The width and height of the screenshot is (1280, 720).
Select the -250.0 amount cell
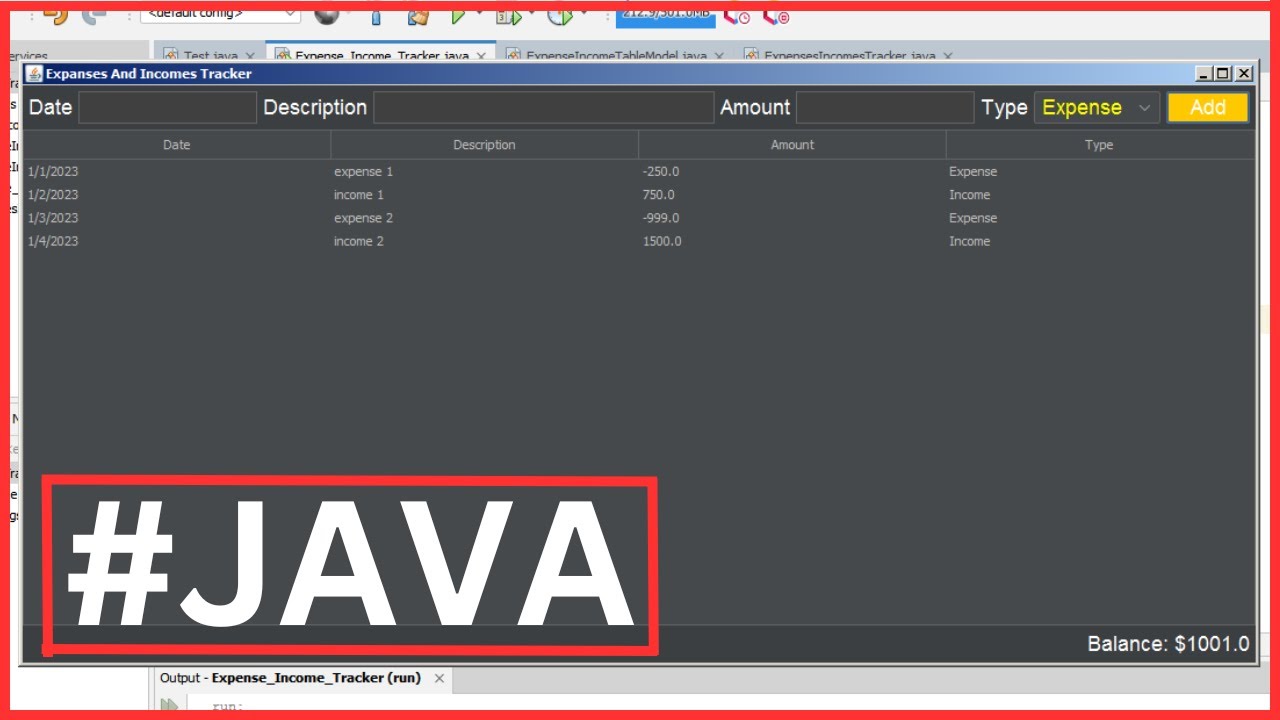coord(792,172)
